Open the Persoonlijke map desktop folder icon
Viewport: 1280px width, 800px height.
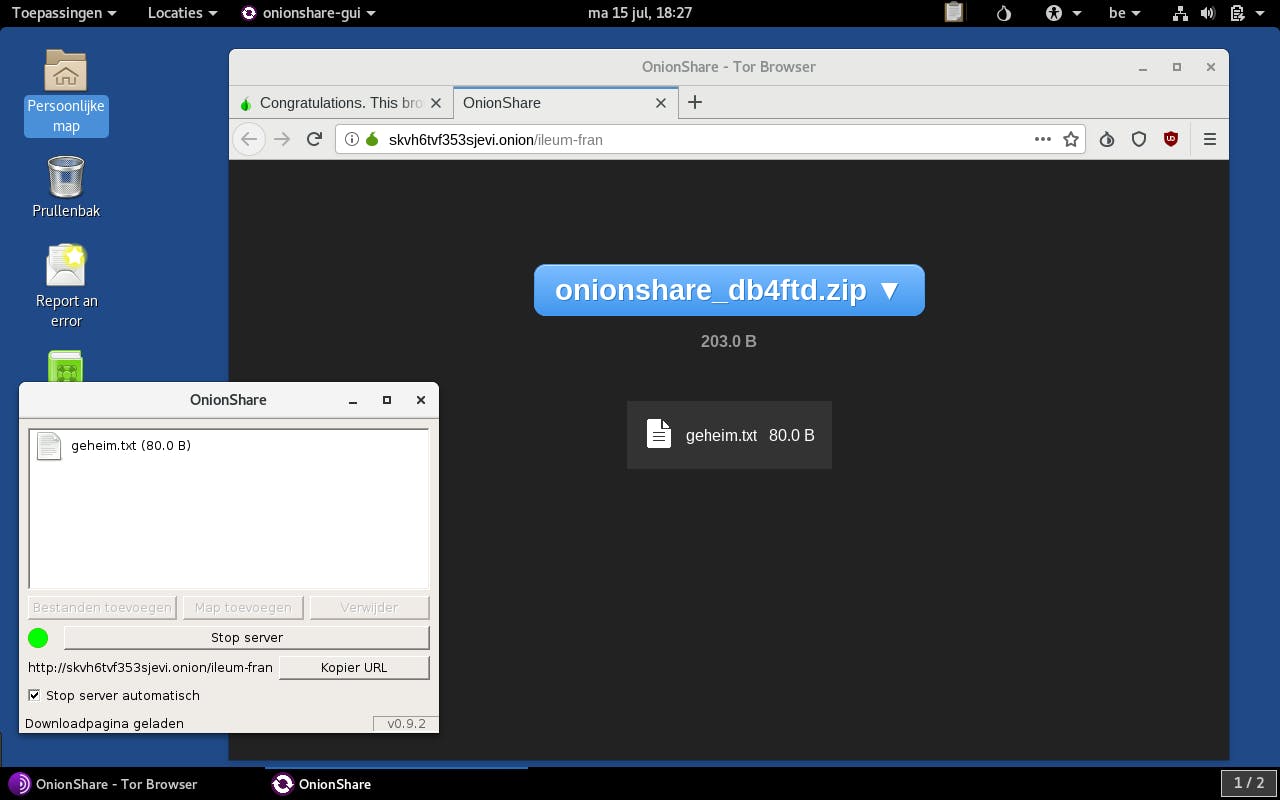pyautogui.click(x=66, y=92)
